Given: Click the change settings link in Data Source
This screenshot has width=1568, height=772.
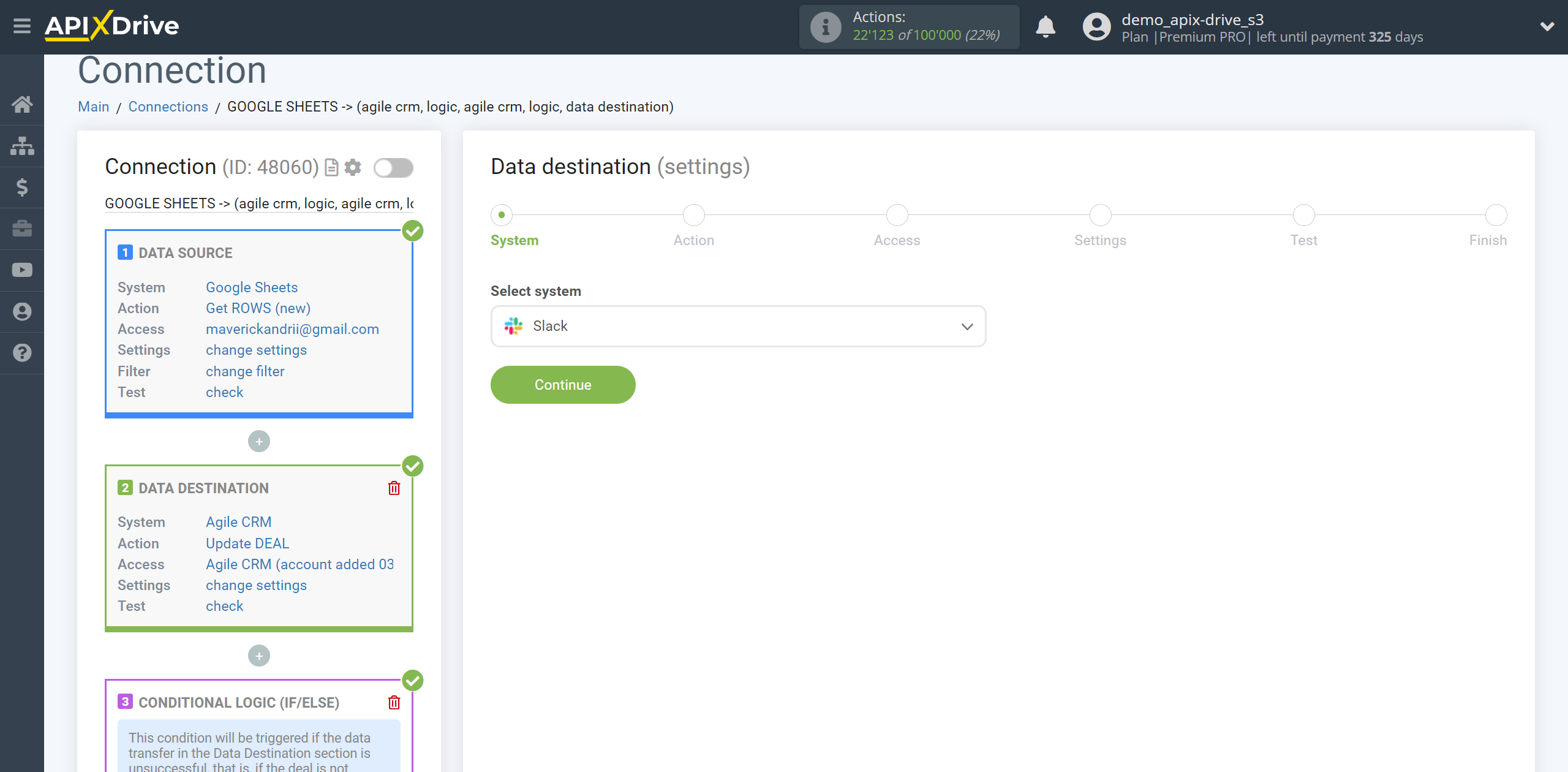Looking at the screenshot, I should point(256,349).
